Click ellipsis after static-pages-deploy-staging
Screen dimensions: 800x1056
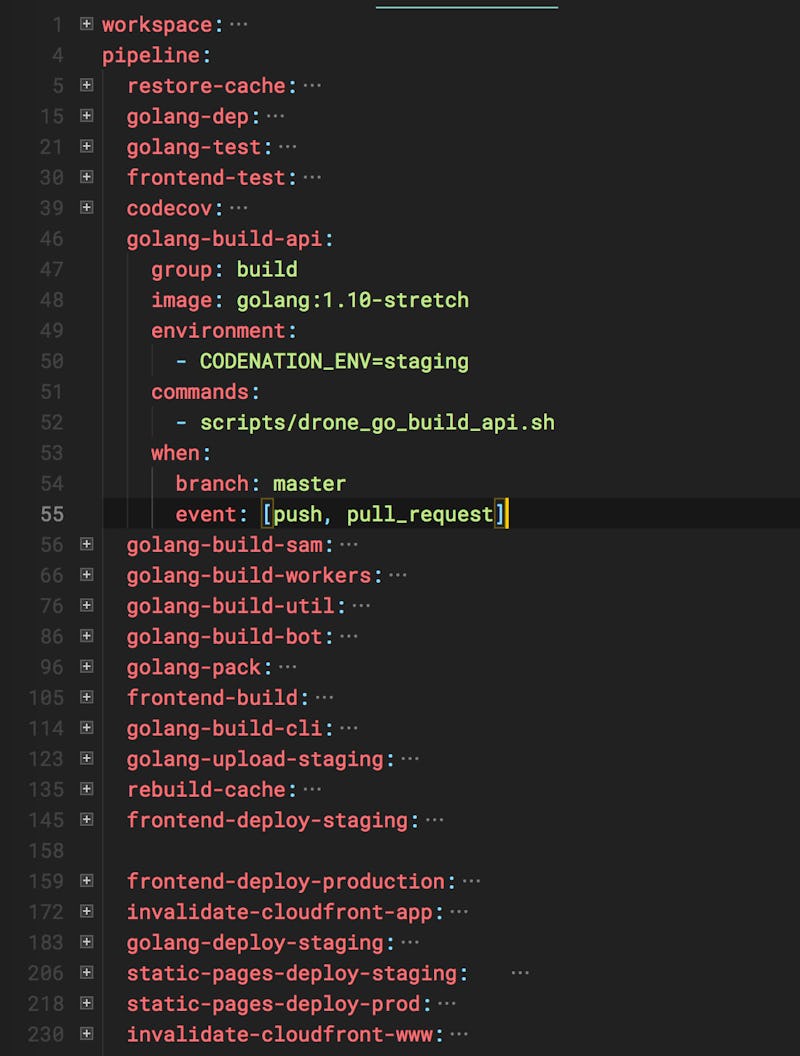point(520,973)
